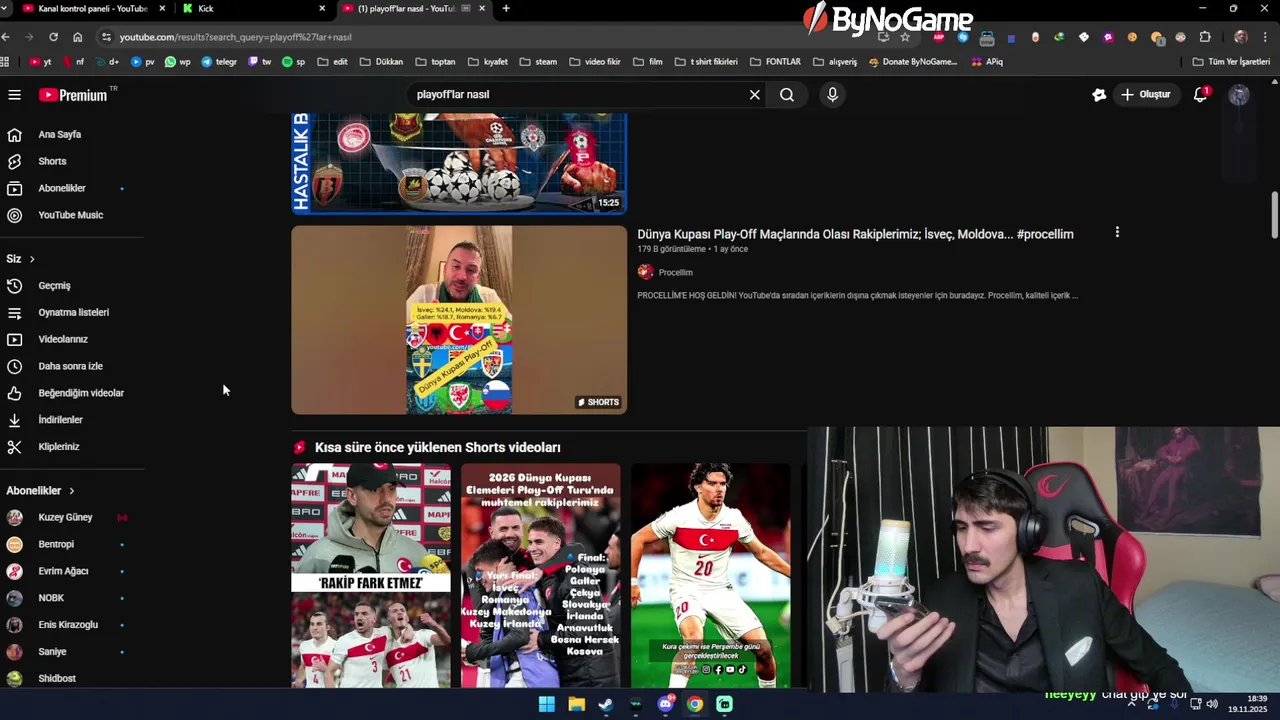Open Kuzey Güney subscription channel
Image resolution: width=1280 pixels, height=720 pixels.
[x=65, y=517]
